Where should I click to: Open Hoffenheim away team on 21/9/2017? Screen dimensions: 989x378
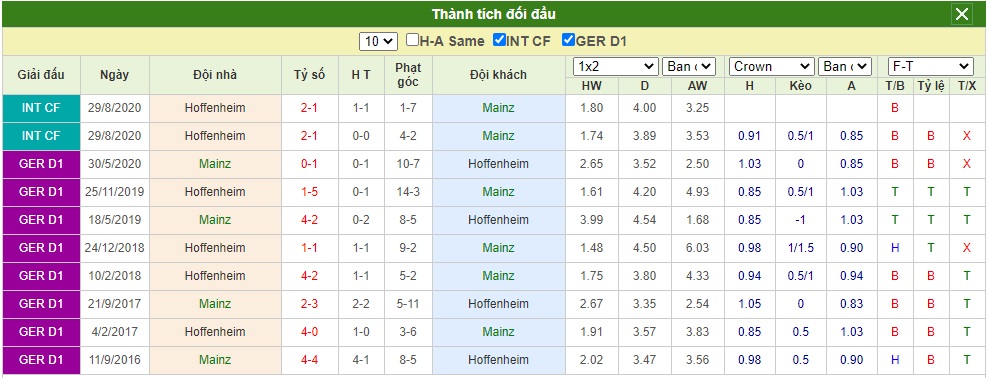coord(498,304)
